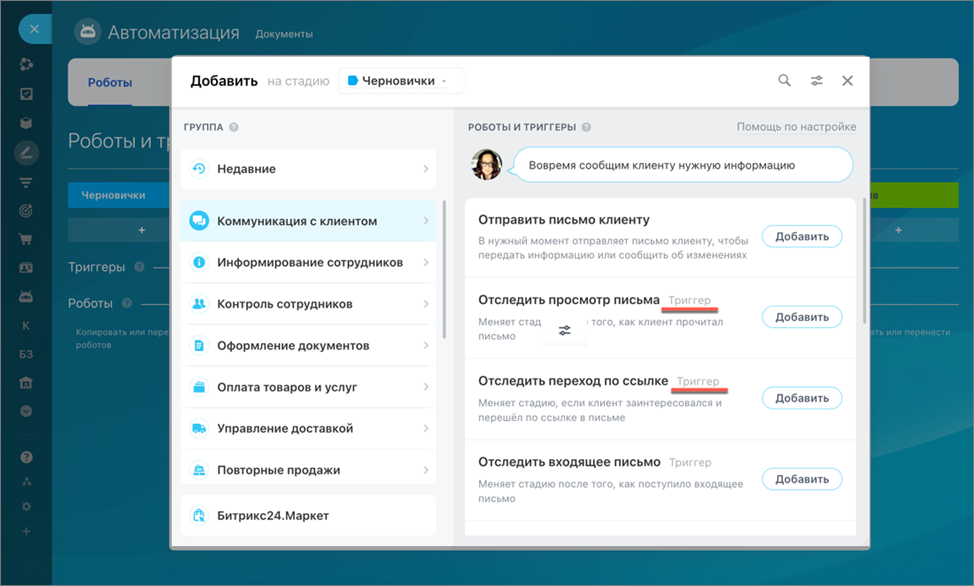
Task: Expand the Недавние group
Action: pyautogui.click(x=308, y=170)
